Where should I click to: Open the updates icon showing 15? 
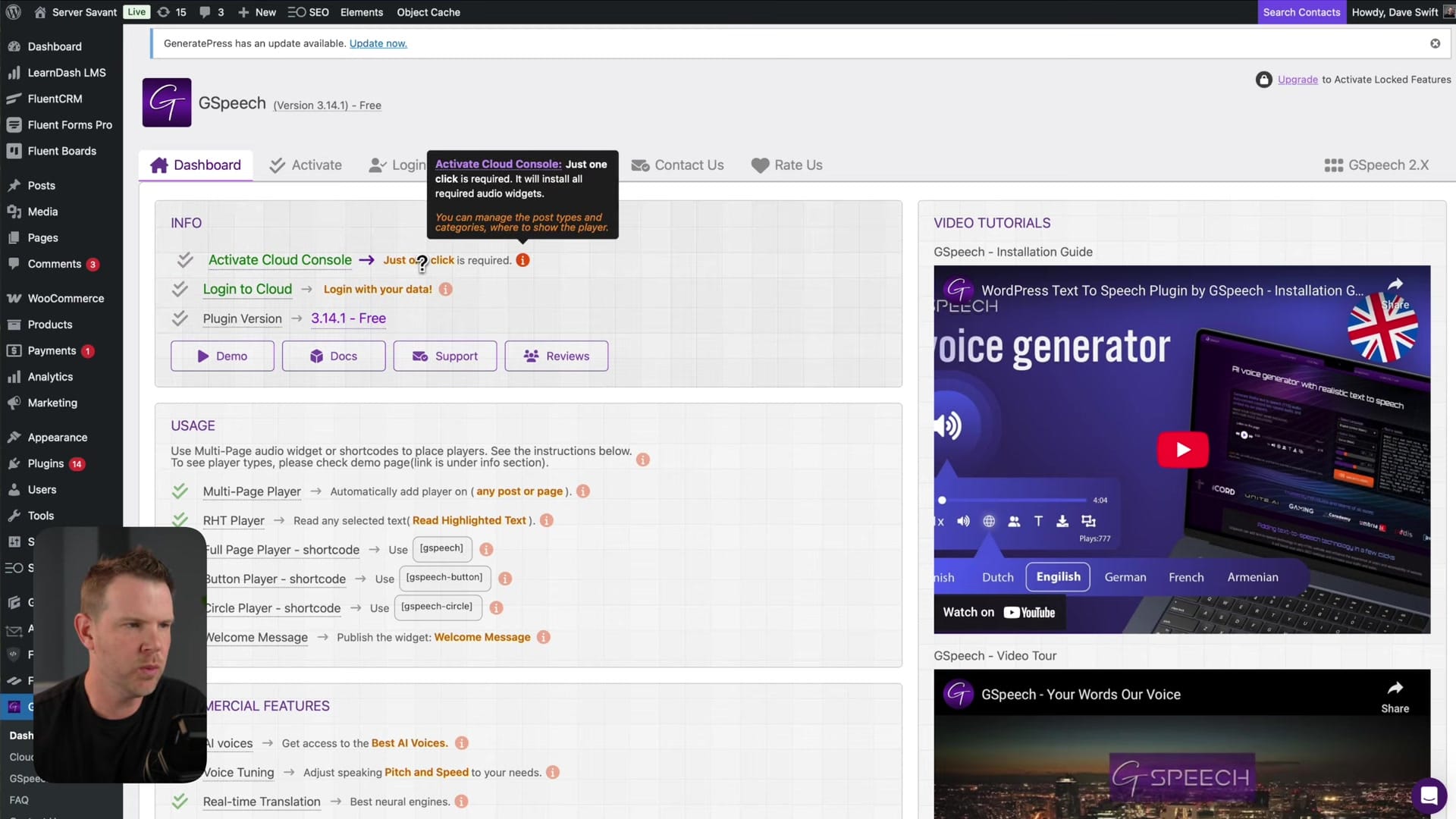coord(171,12)
